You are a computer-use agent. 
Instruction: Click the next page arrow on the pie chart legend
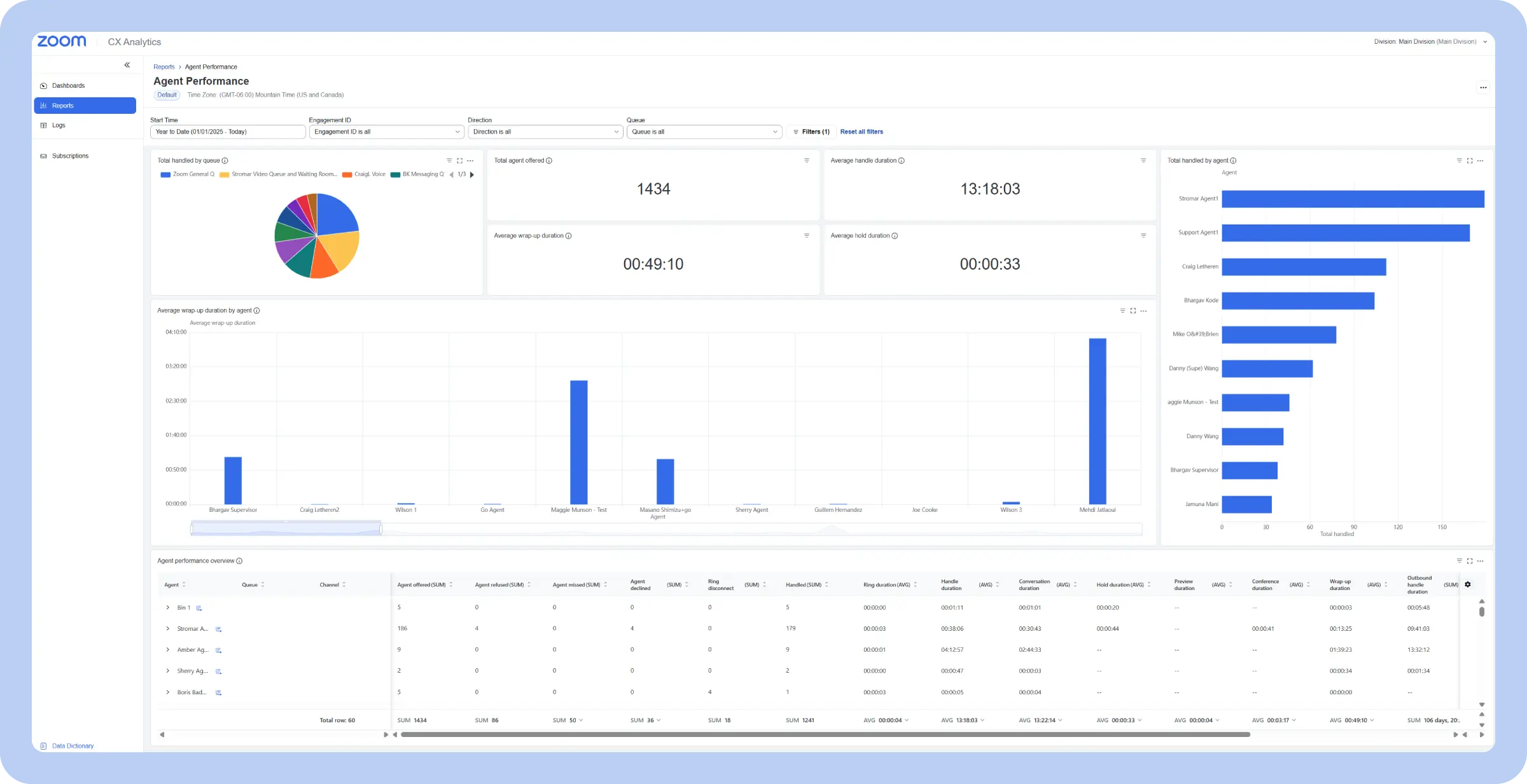point(471,174)
